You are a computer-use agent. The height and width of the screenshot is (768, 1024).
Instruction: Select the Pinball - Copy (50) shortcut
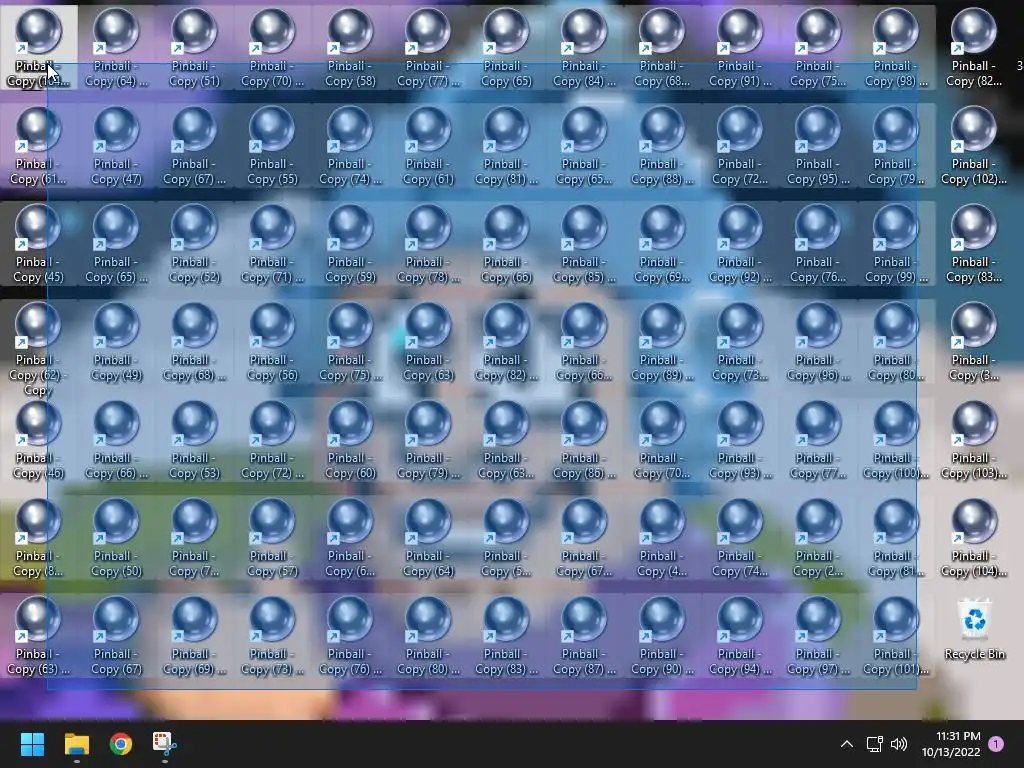pos(116,538)
